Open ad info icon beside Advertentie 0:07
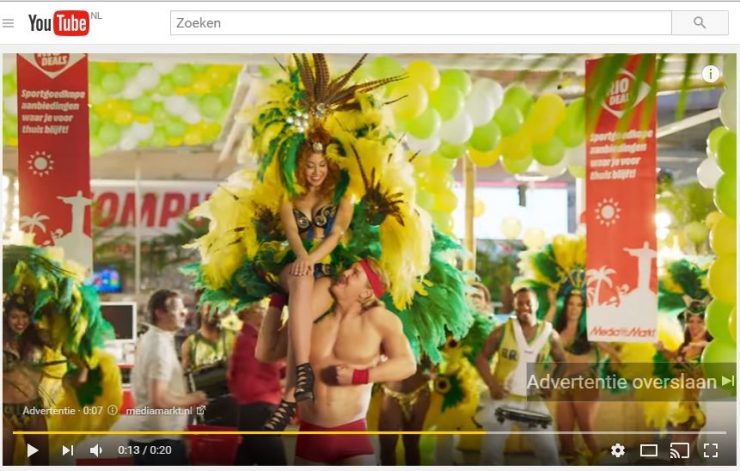 pyautogui.click(x=112, y=410)
